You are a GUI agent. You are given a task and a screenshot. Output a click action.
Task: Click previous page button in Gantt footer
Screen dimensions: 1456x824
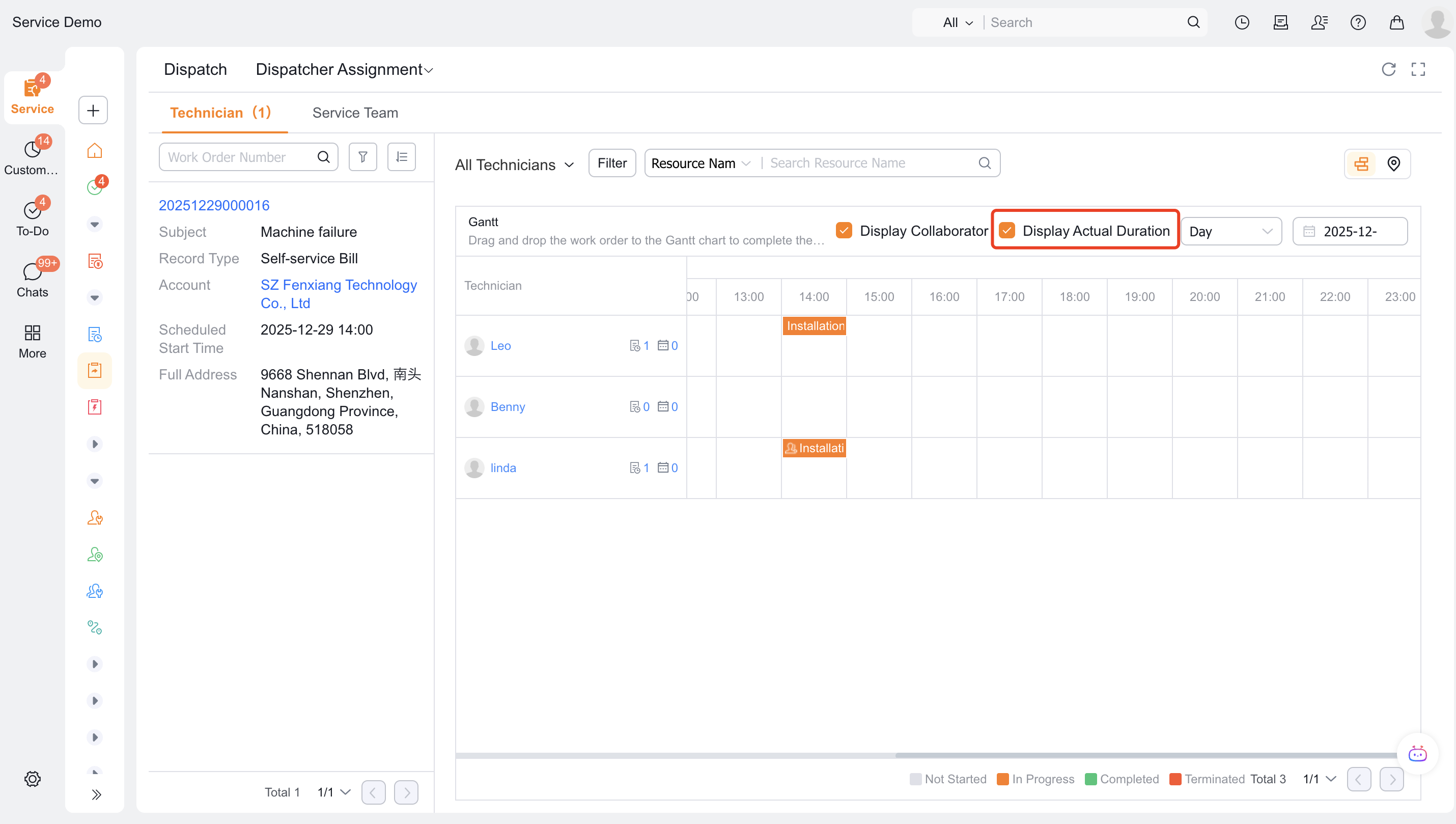pos(1359,779)
